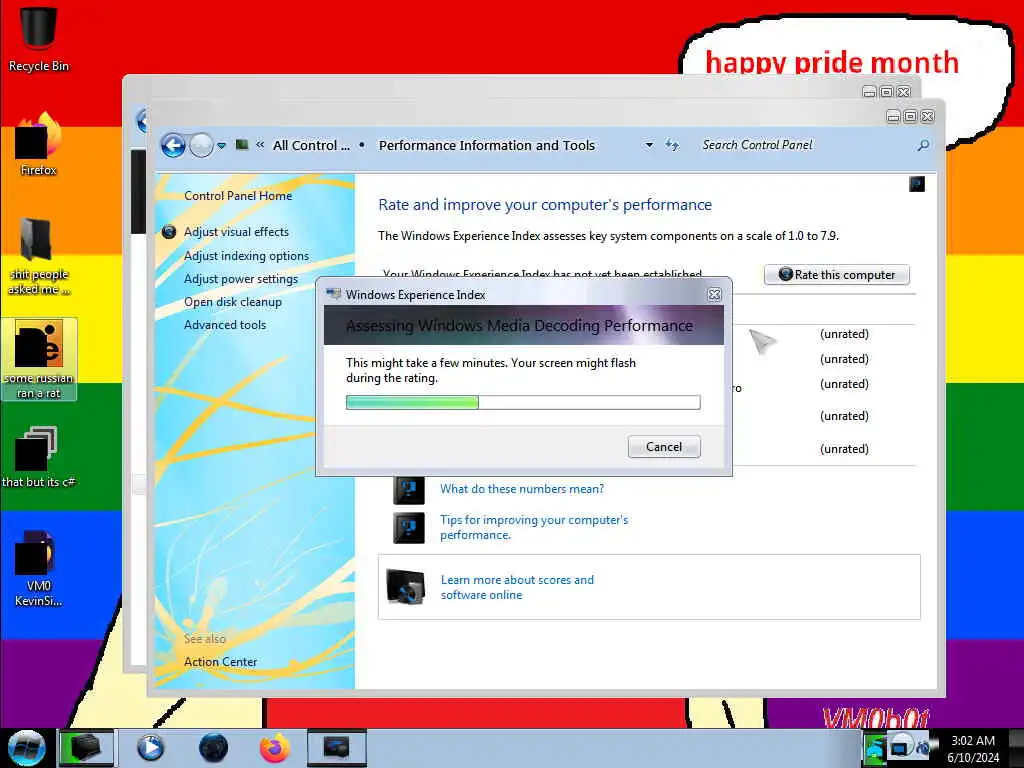Open the help icon at top right

tap(917, 184)
